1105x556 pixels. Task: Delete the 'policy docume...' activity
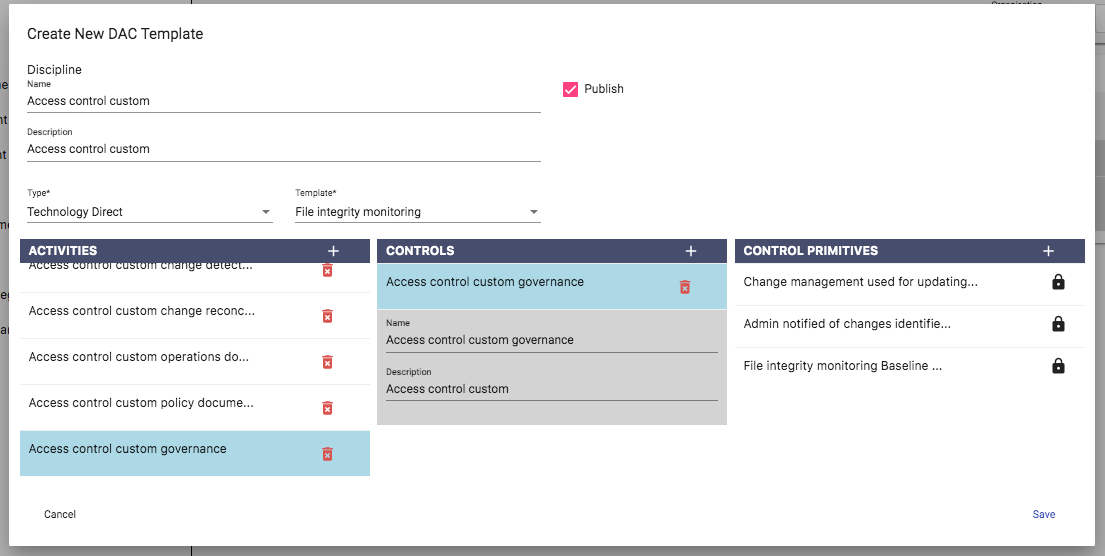coord(327,408)
